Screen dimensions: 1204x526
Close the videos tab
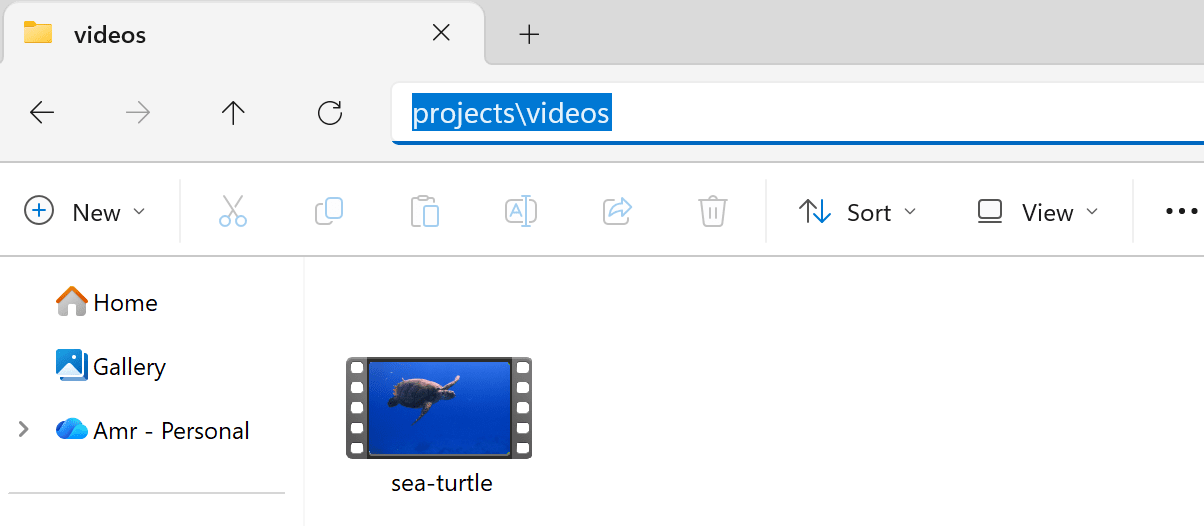tap(440, 33)
